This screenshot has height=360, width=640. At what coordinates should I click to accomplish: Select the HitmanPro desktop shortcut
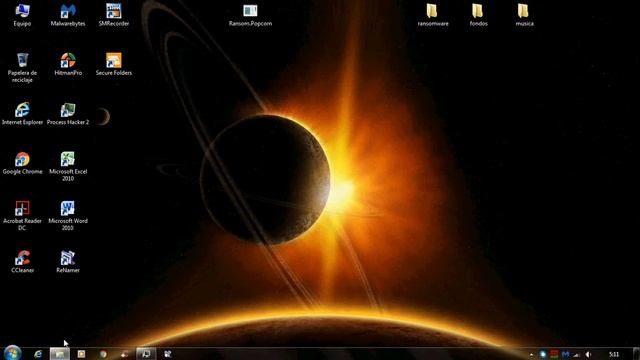pyautogui.click(x=68, y=64)
